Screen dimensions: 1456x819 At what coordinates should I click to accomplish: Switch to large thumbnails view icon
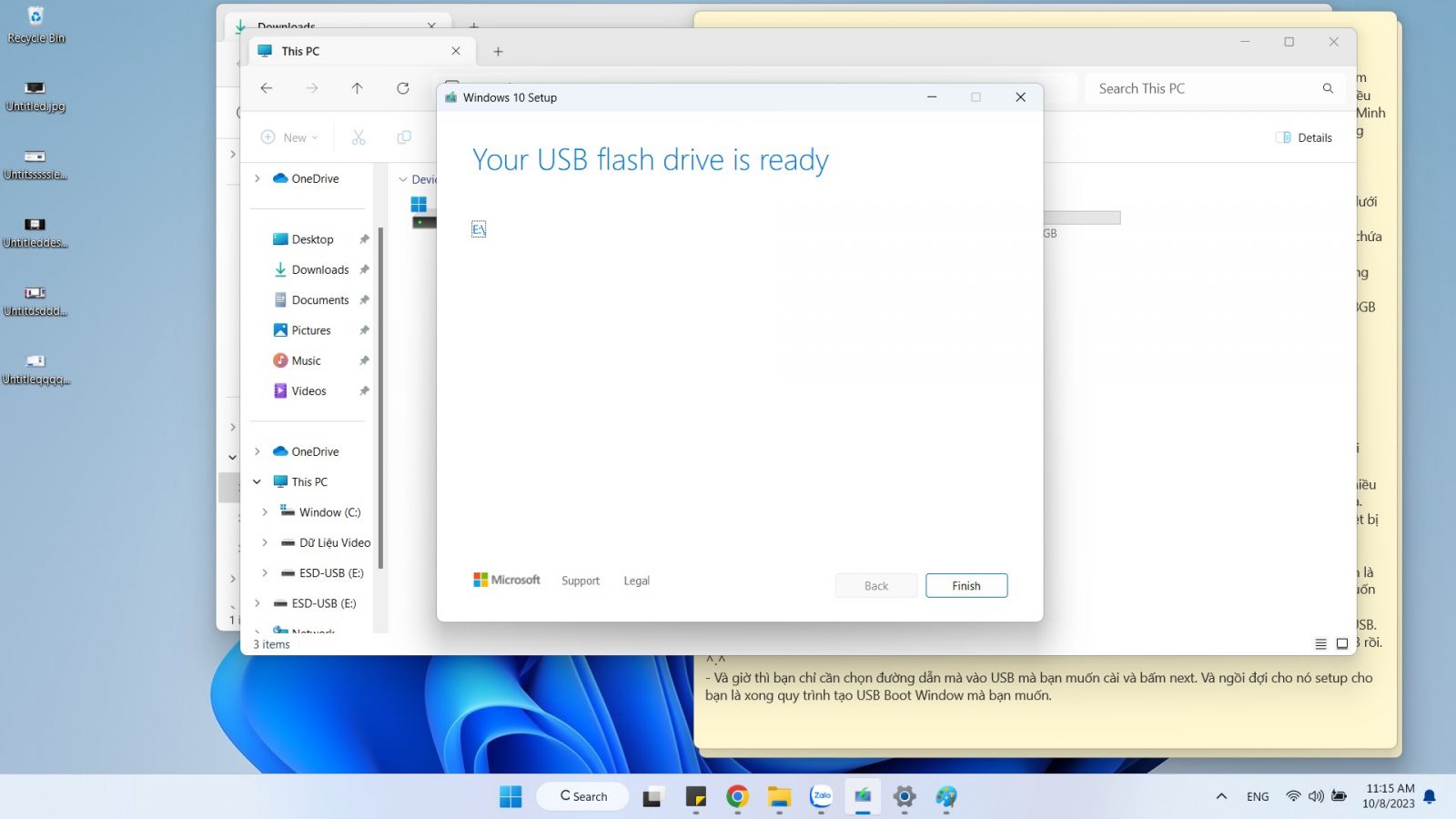tap(1342, 644)
